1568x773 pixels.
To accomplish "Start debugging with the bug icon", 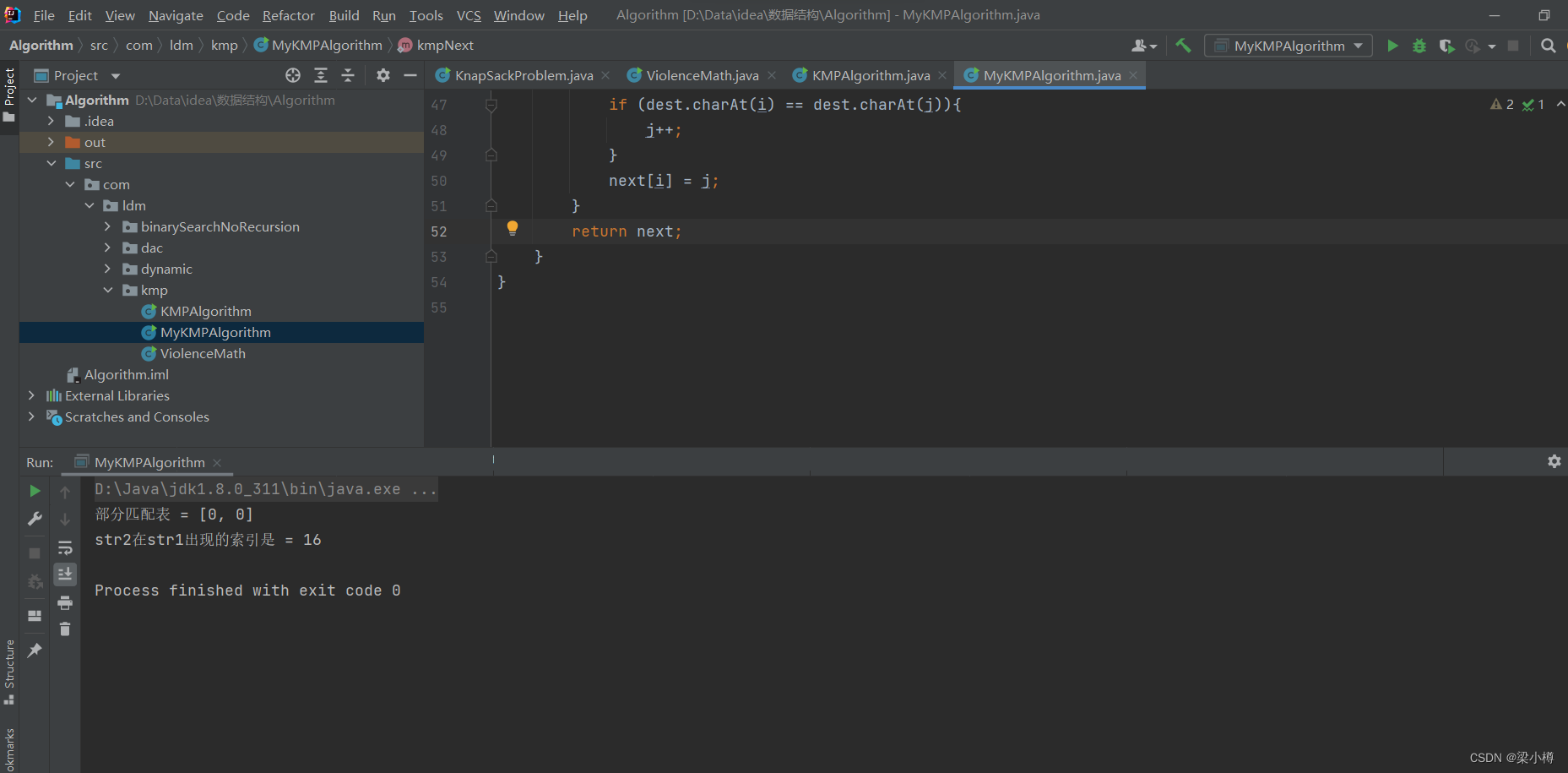I will coord(1419,46).
